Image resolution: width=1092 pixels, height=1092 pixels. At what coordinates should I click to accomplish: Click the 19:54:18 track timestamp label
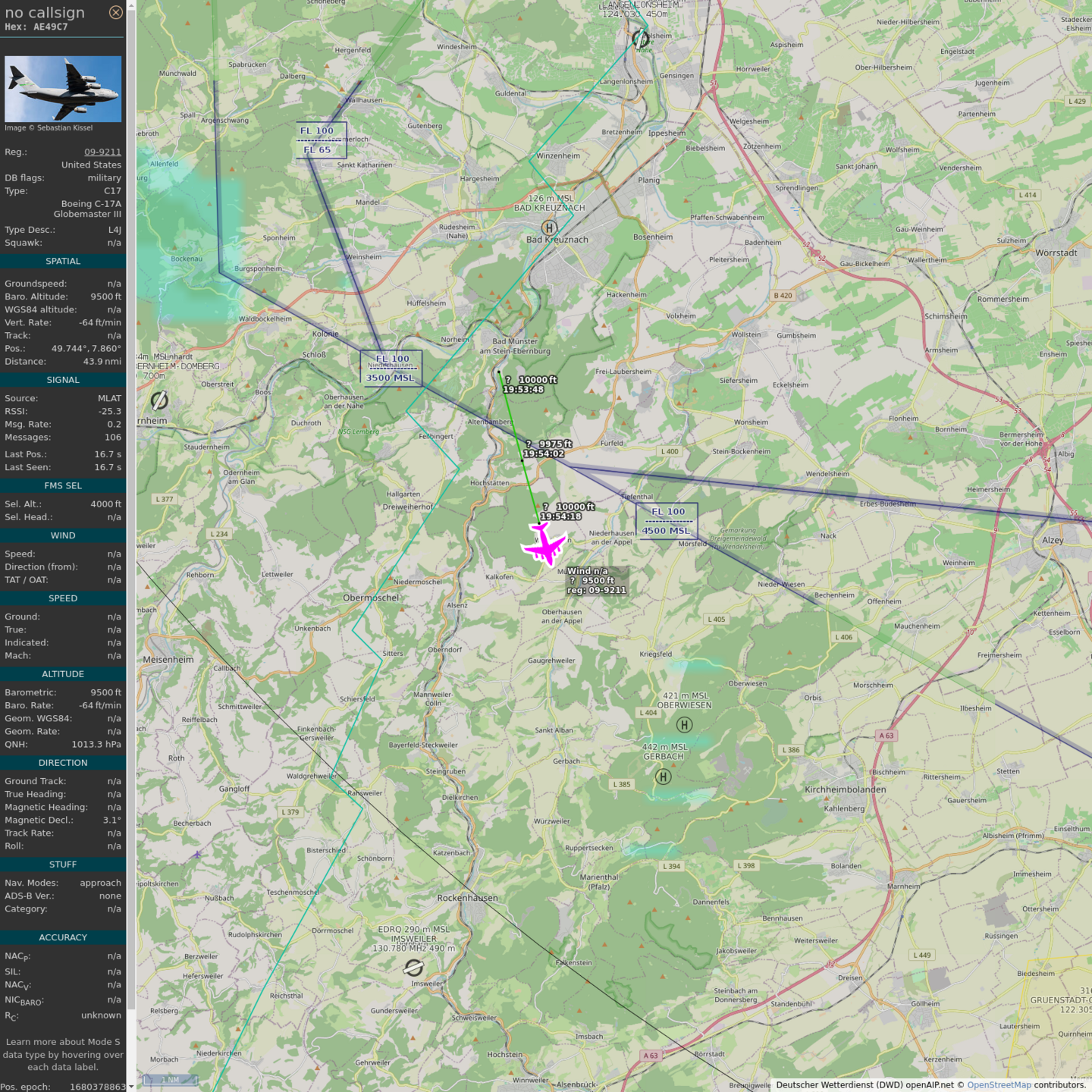pos(560,516)
